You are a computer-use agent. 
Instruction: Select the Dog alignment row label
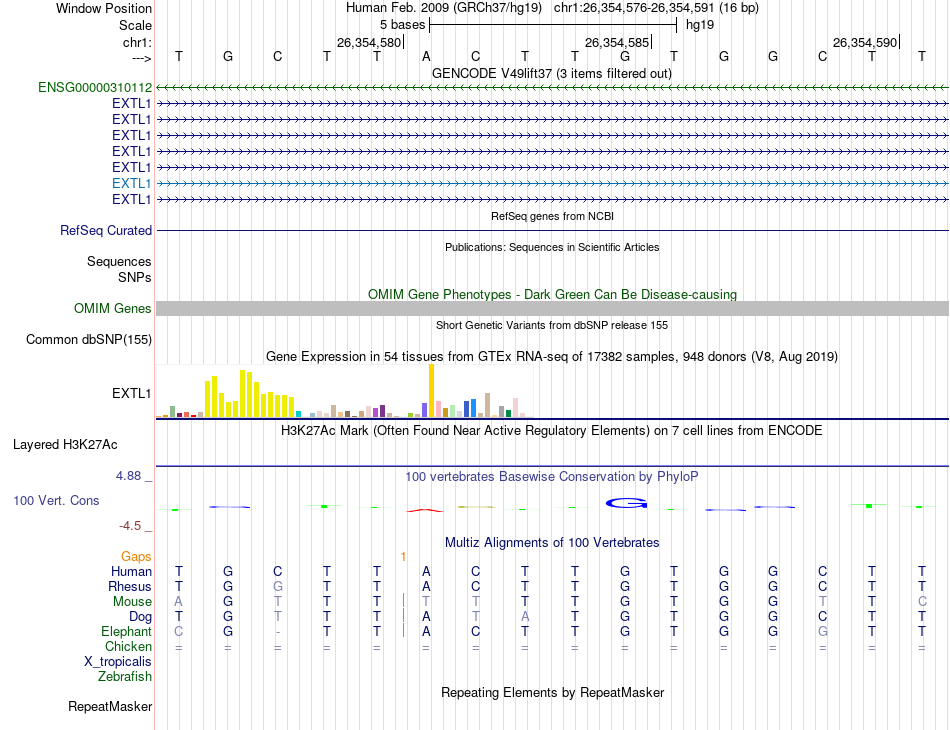click(x=141, y=617)
